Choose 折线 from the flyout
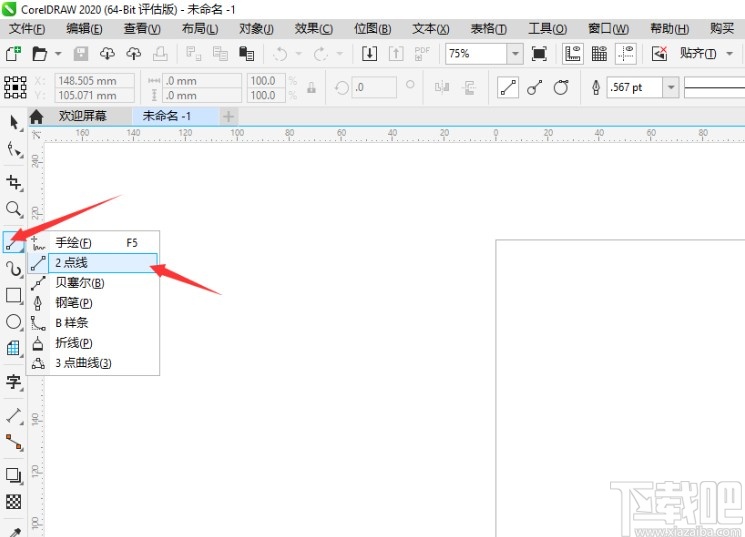 tap(92, 343)
